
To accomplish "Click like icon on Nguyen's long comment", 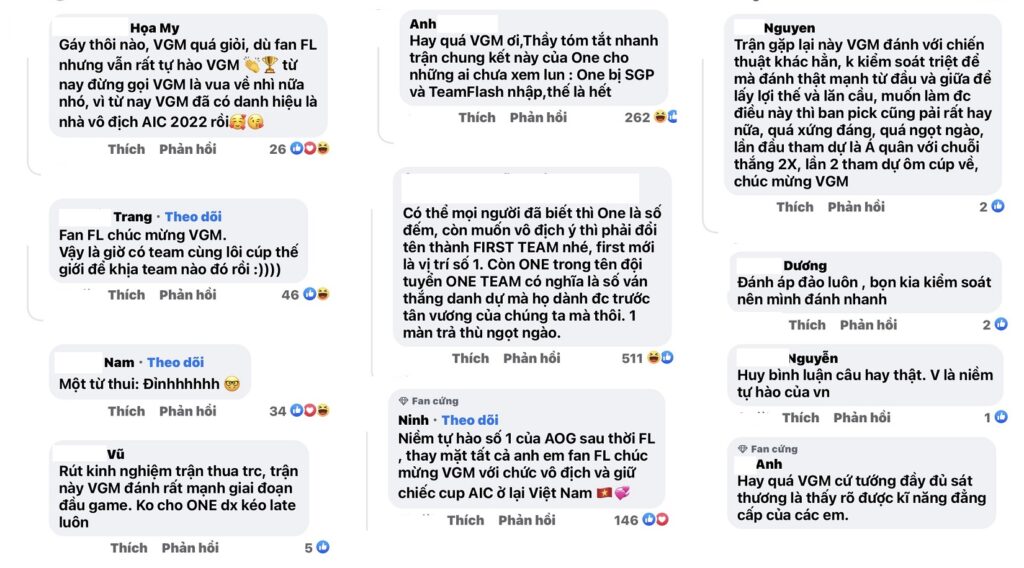I will pos(999,207).
